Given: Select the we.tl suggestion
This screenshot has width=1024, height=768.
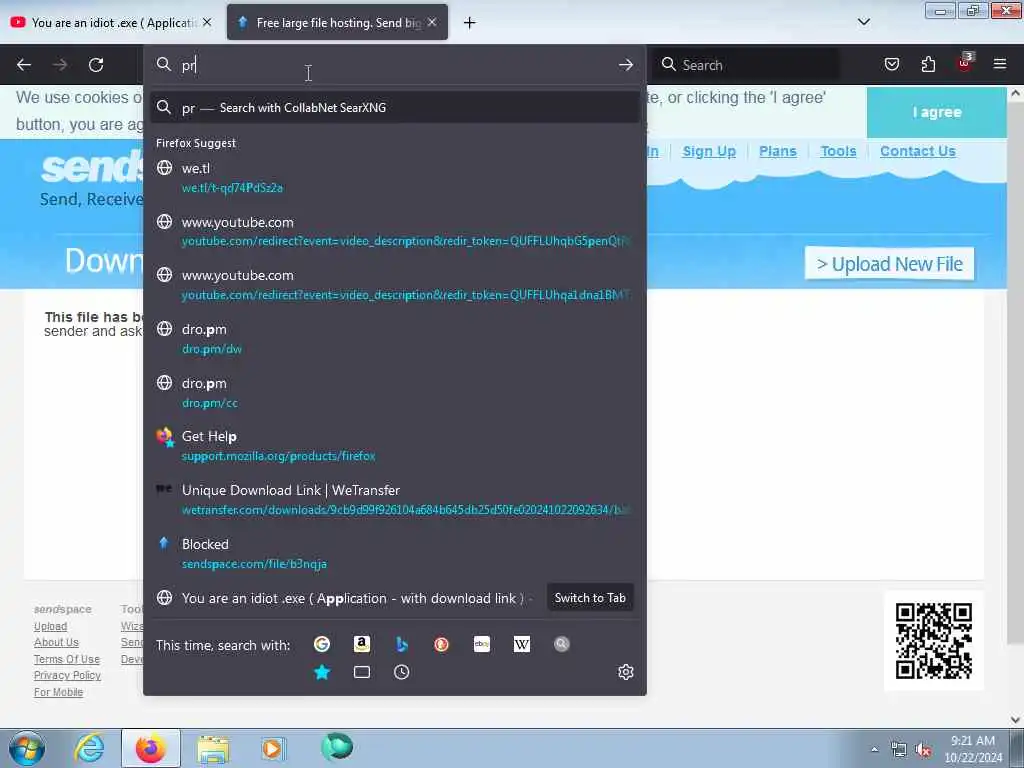Looking at the screenshot, I should point(394,178).
